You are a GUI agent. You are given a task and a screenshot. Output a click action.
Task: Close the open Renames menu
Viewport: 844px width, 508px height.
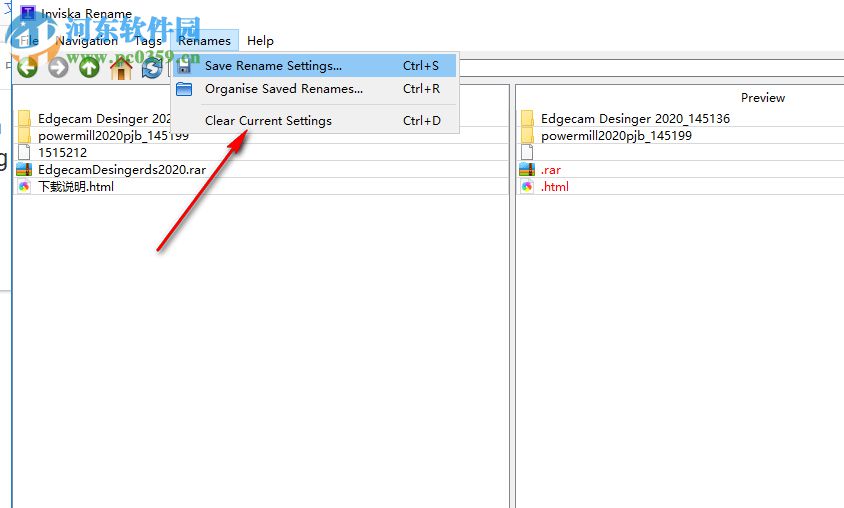pos(205,41)
